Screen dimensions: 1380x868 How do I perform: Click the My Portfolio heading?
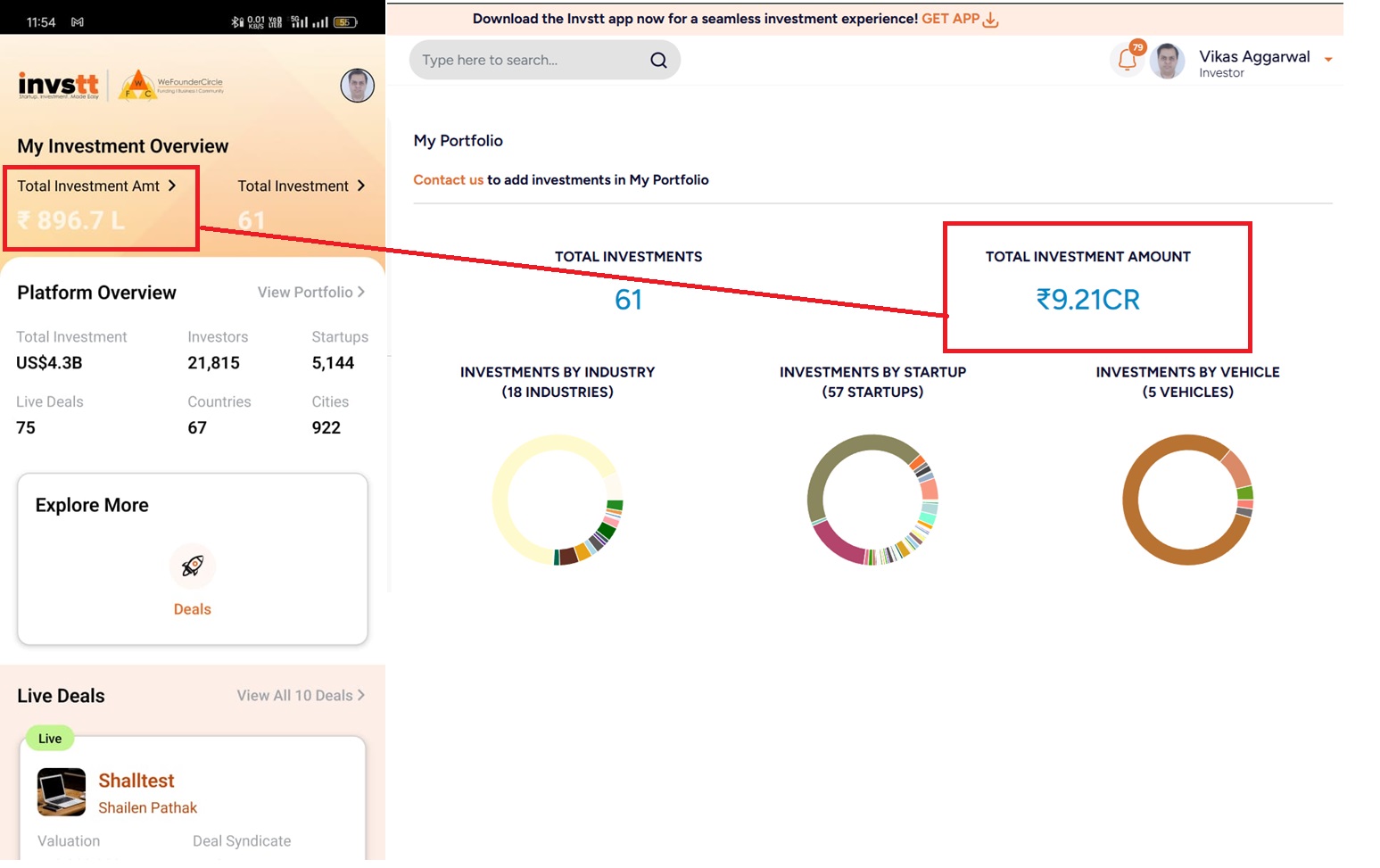459,141
